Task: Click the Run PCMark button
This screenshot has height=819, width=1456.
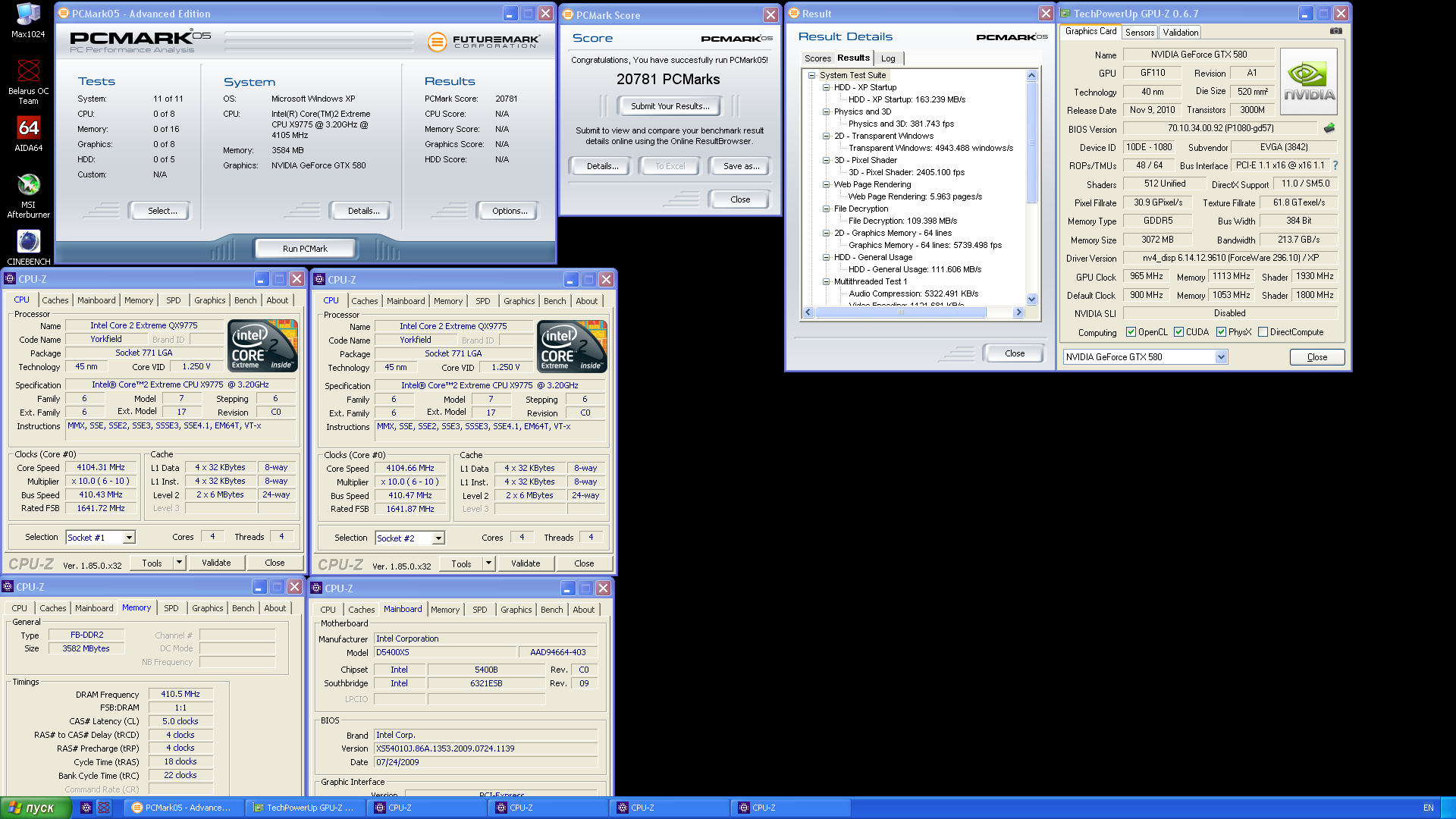Action: pos(305,249)
